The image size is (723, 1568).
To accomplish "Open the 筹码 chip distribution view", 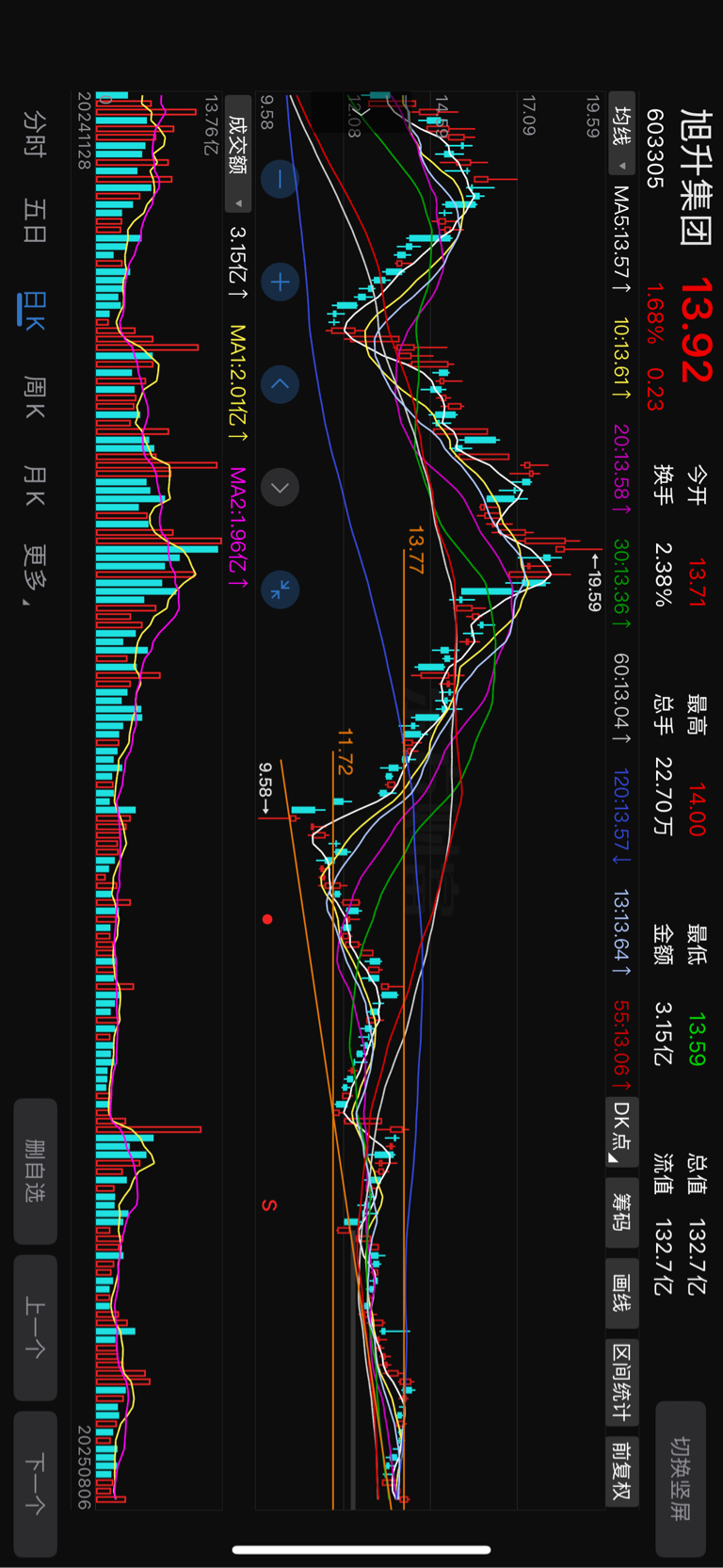I will click(x=621, y=1212).
